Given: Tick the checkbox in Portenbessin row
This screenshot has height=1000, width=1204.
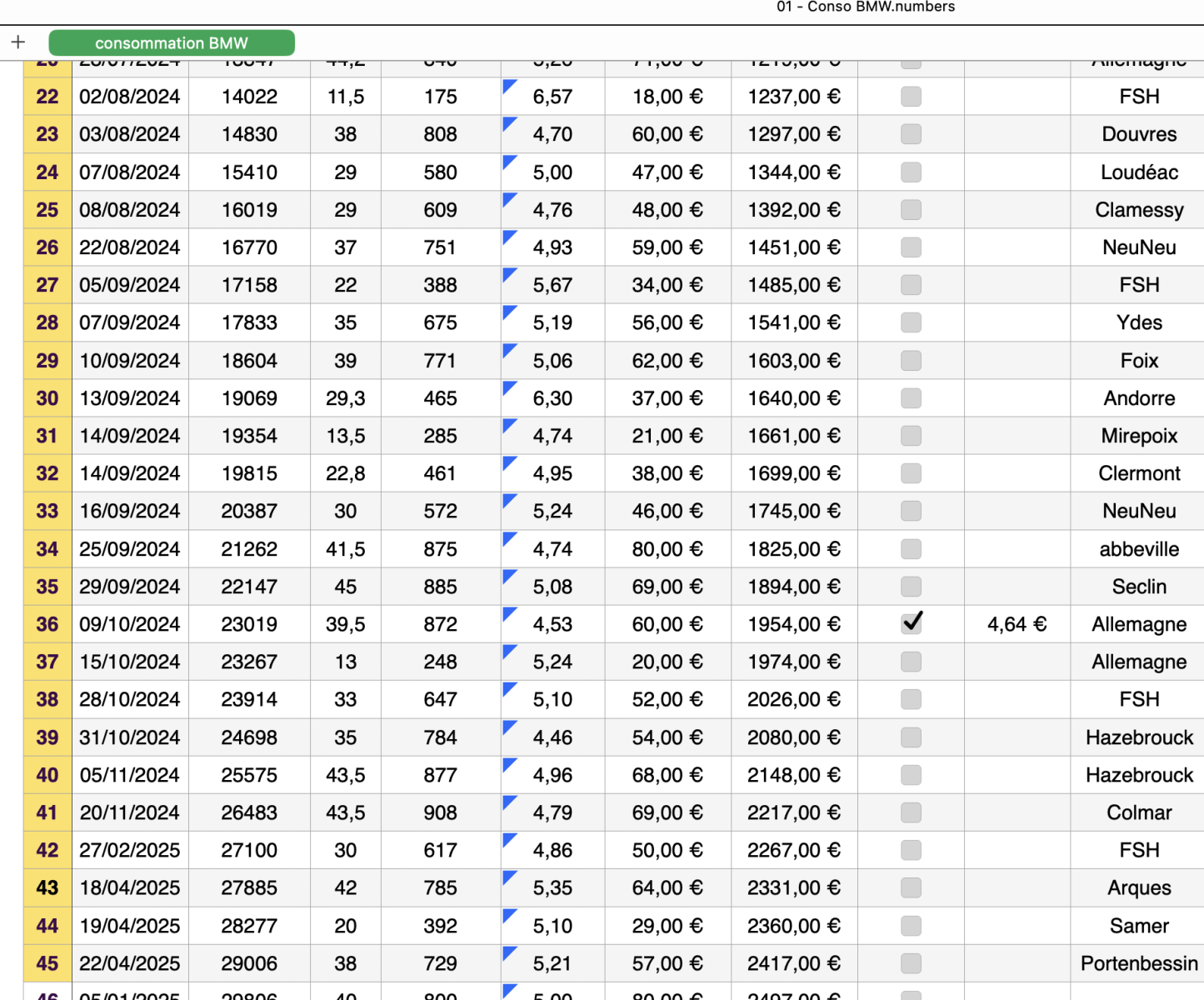Looking at the screenshot, I should click(912, 963).
